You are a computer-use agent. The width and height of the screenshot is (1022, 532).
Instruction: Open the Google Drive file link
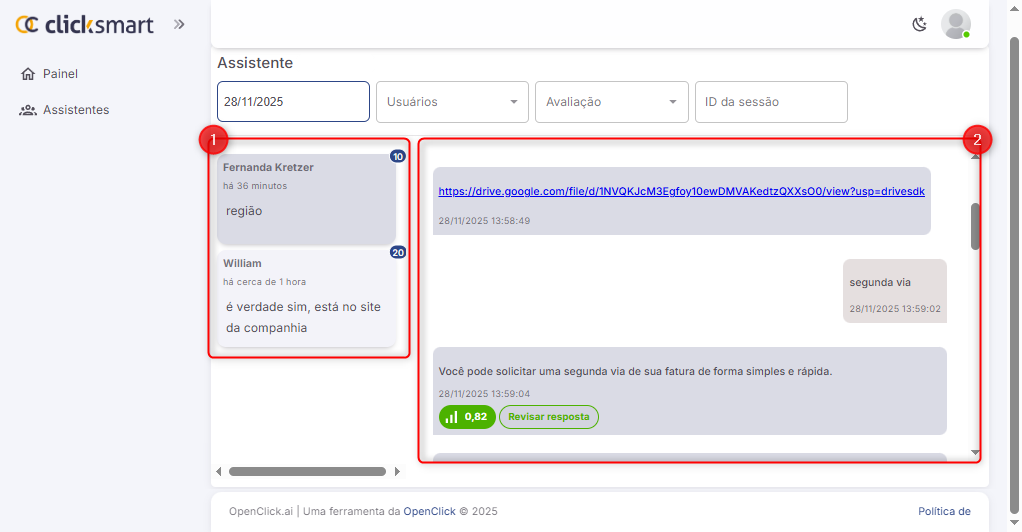pos(681,191)
